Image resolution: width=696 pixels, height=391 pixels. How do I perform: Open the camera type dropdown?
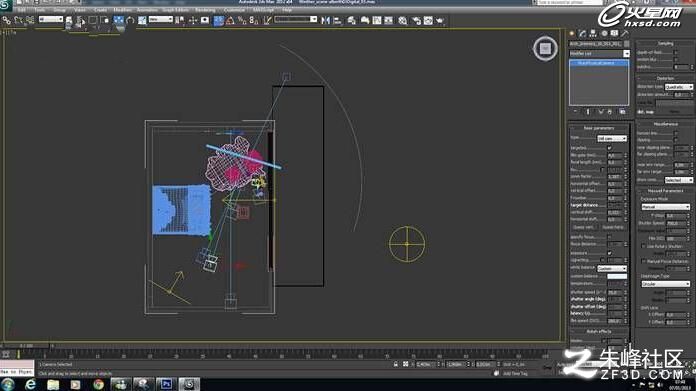pos(612,139)
